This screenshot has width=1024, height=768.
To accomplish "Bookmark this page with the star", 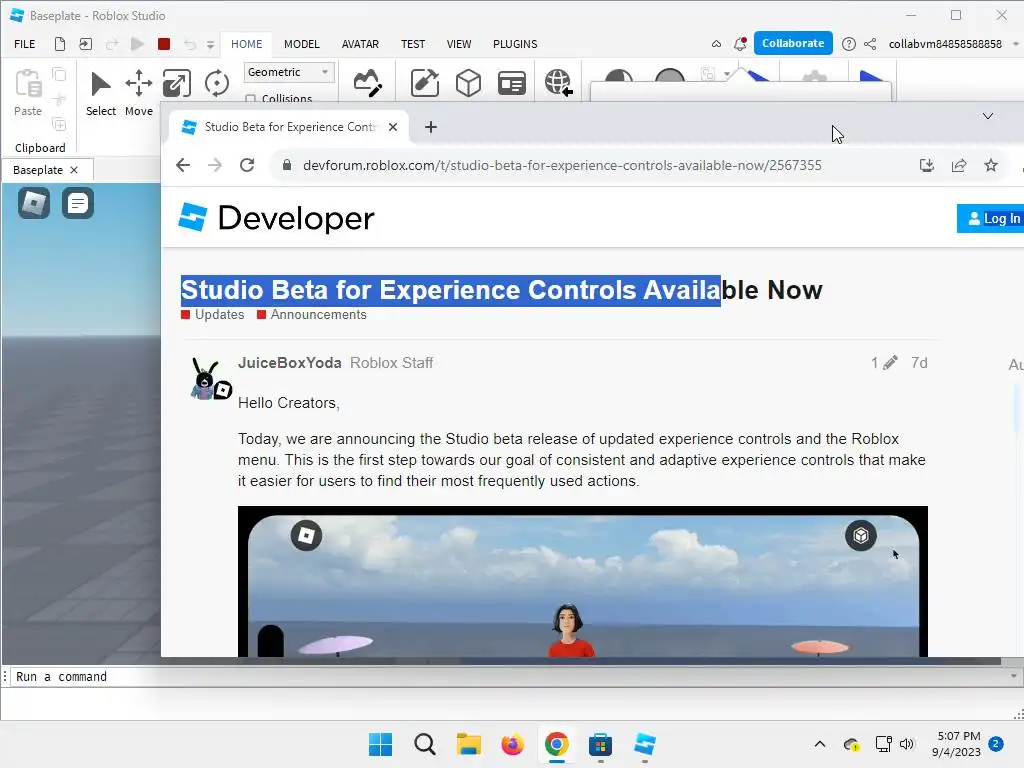I will click(991, 165).
